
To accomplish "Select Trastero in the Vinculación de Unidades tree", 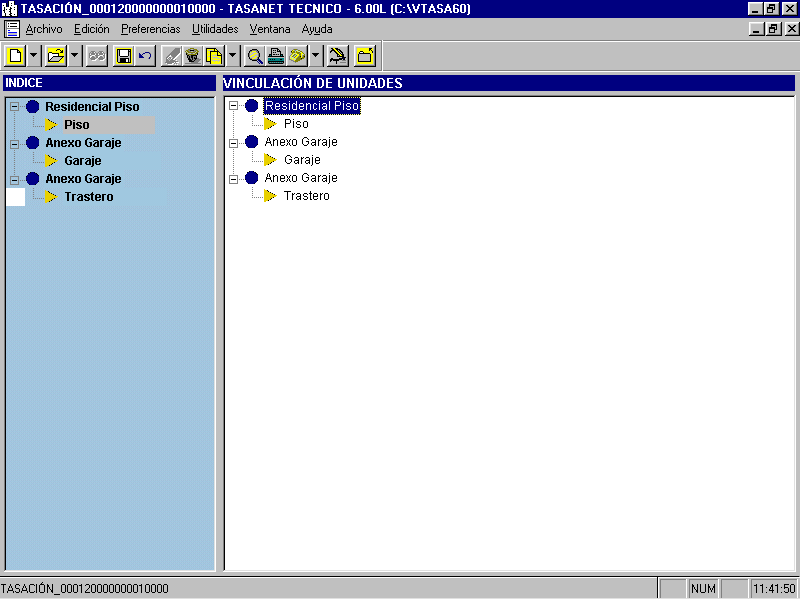I will (307, 195).
